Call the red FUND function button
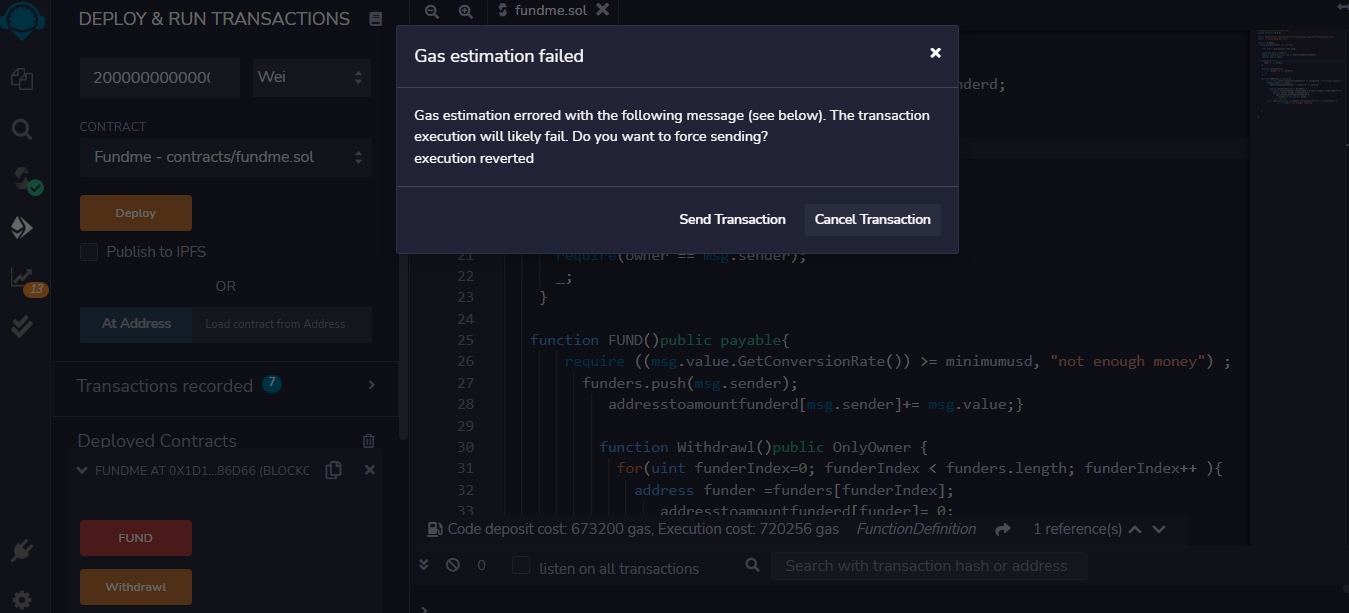This screenshot has width=1349, height=613. coord(136,538)
